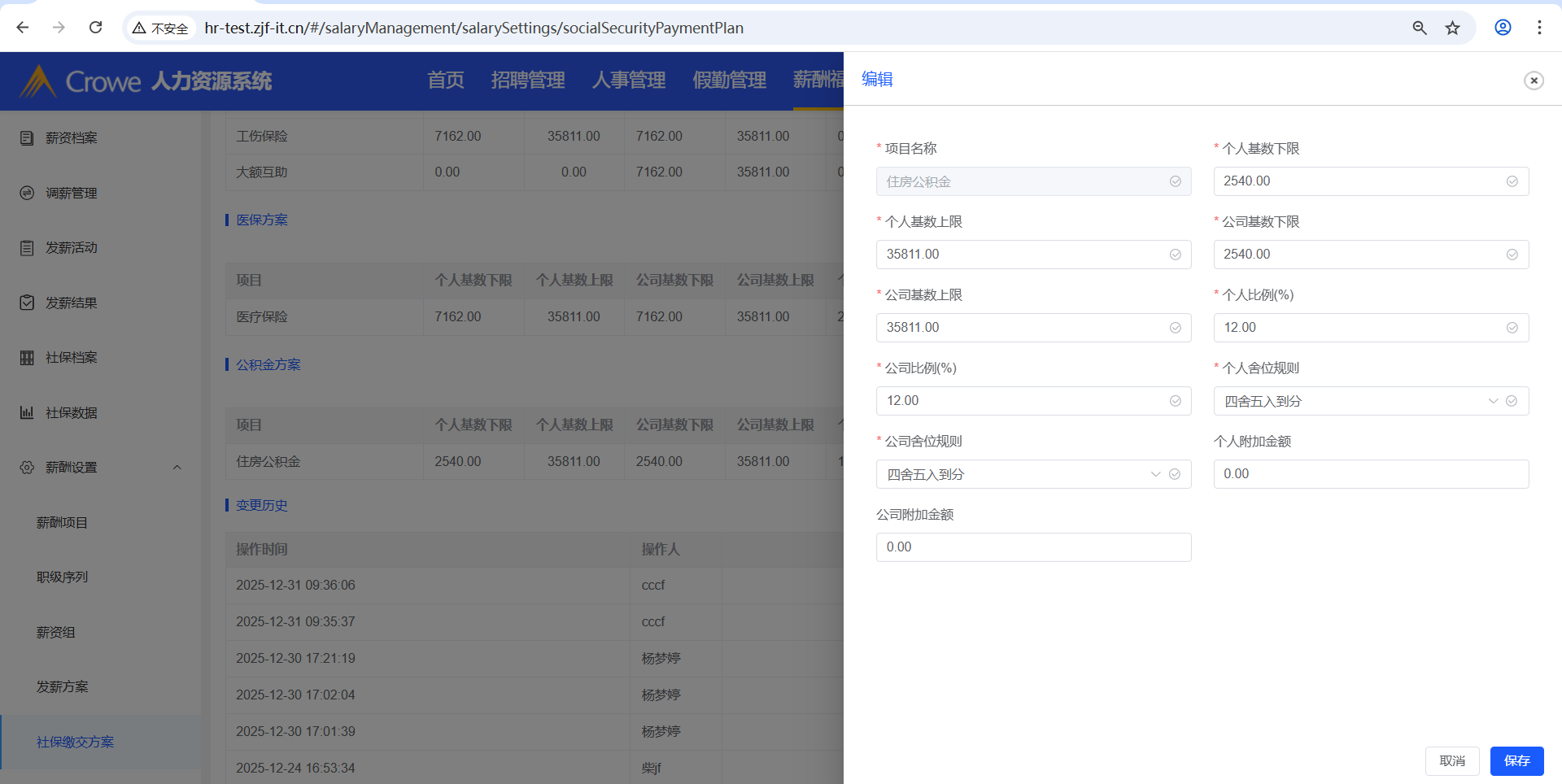Click the 个人基数下限 input field
The height and width of the screenshot is (784, 1562).
tap(1362, 181)
